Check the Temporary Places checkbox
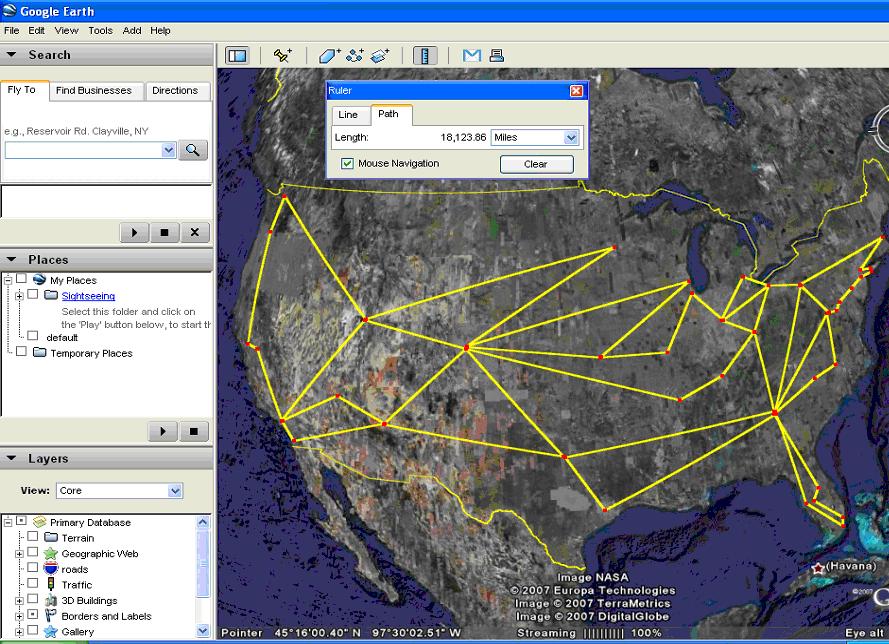 point(22,351)
